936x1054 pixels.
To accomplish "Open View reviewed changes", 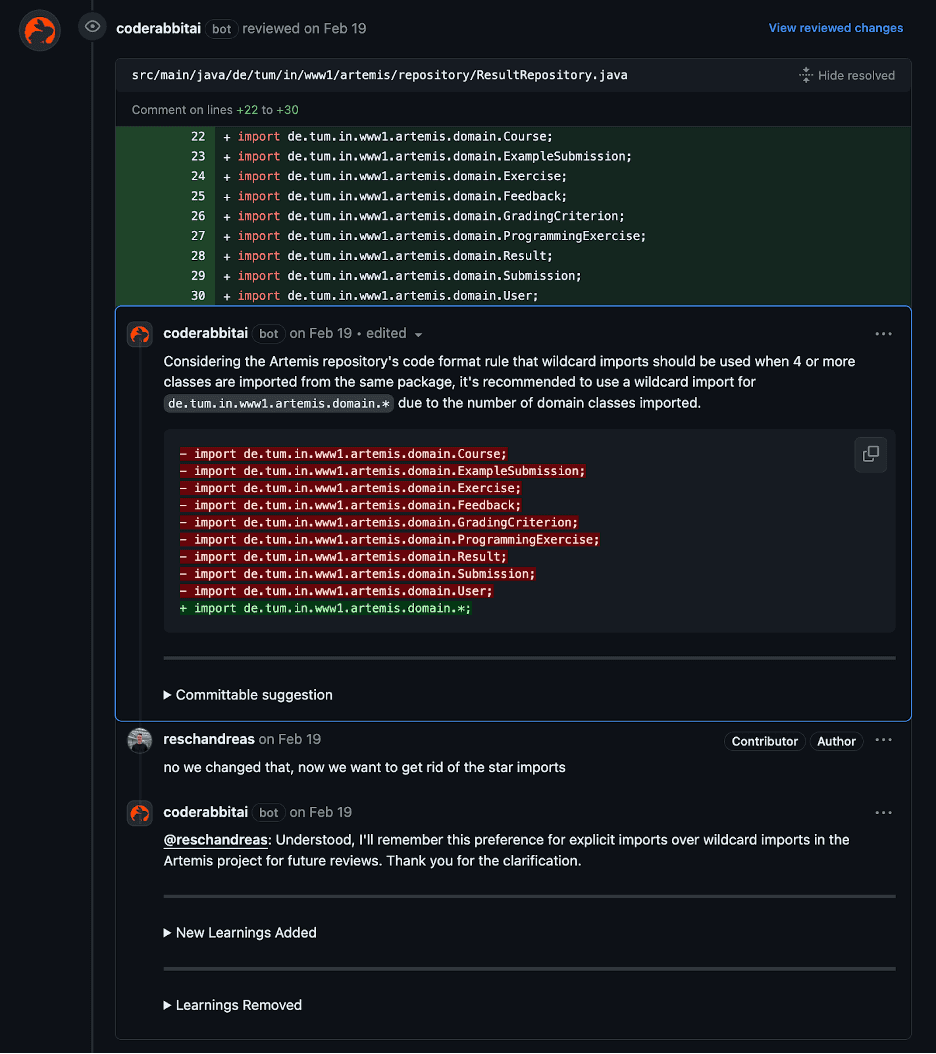I will [x=835, y=27].
